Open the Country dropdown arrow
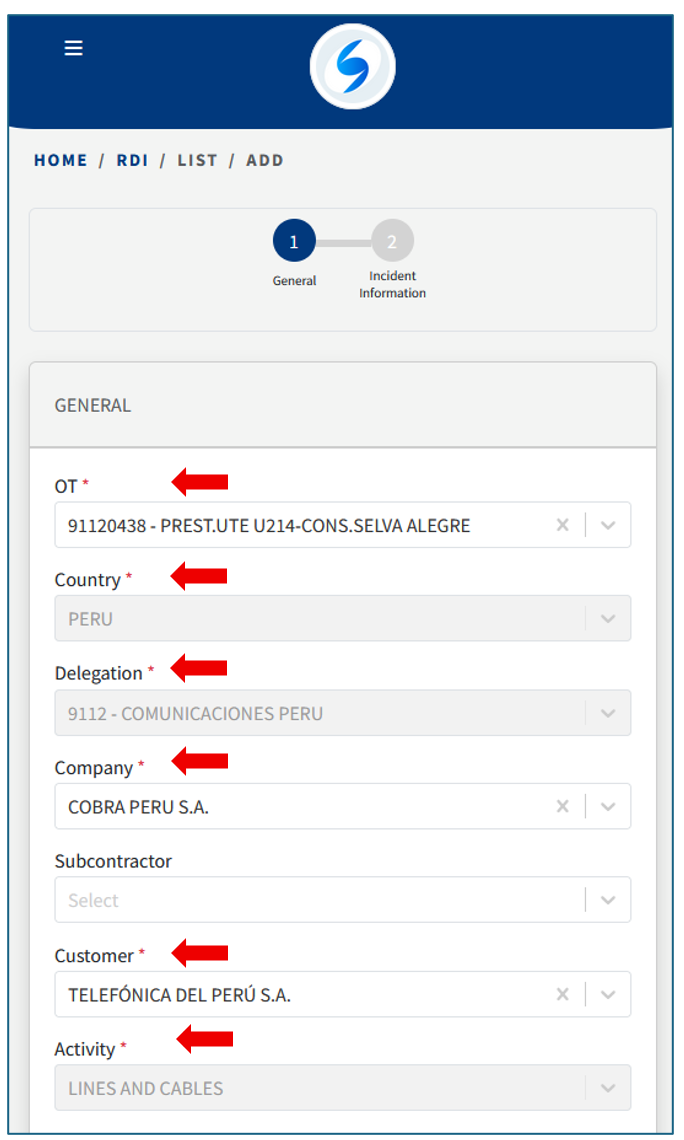 pos(608,619)
